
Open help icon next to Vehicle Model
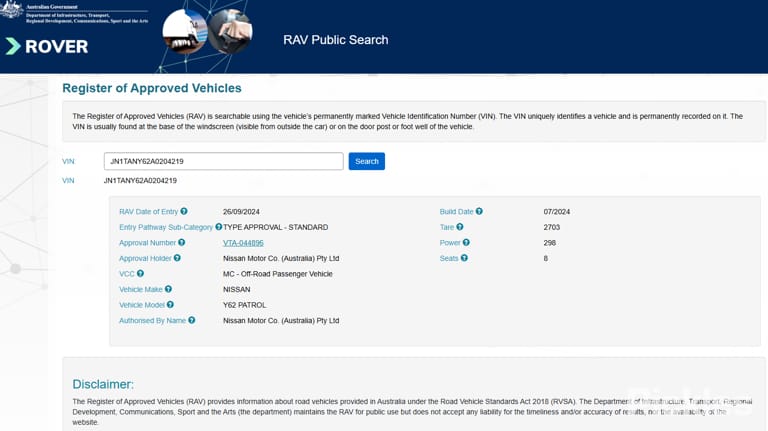[170, 304]
